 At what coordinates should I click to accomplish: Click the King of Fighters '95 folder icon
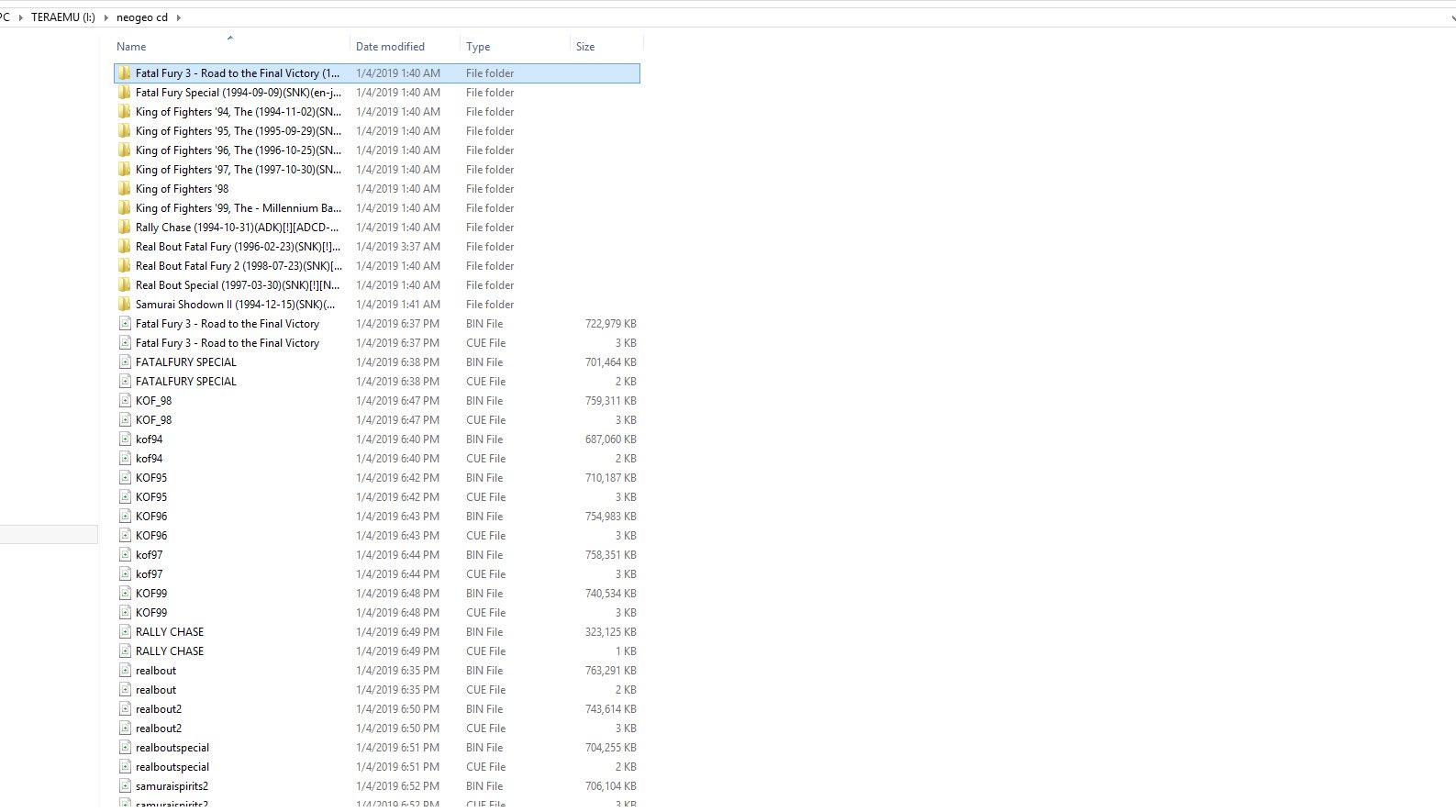(124, 131)
